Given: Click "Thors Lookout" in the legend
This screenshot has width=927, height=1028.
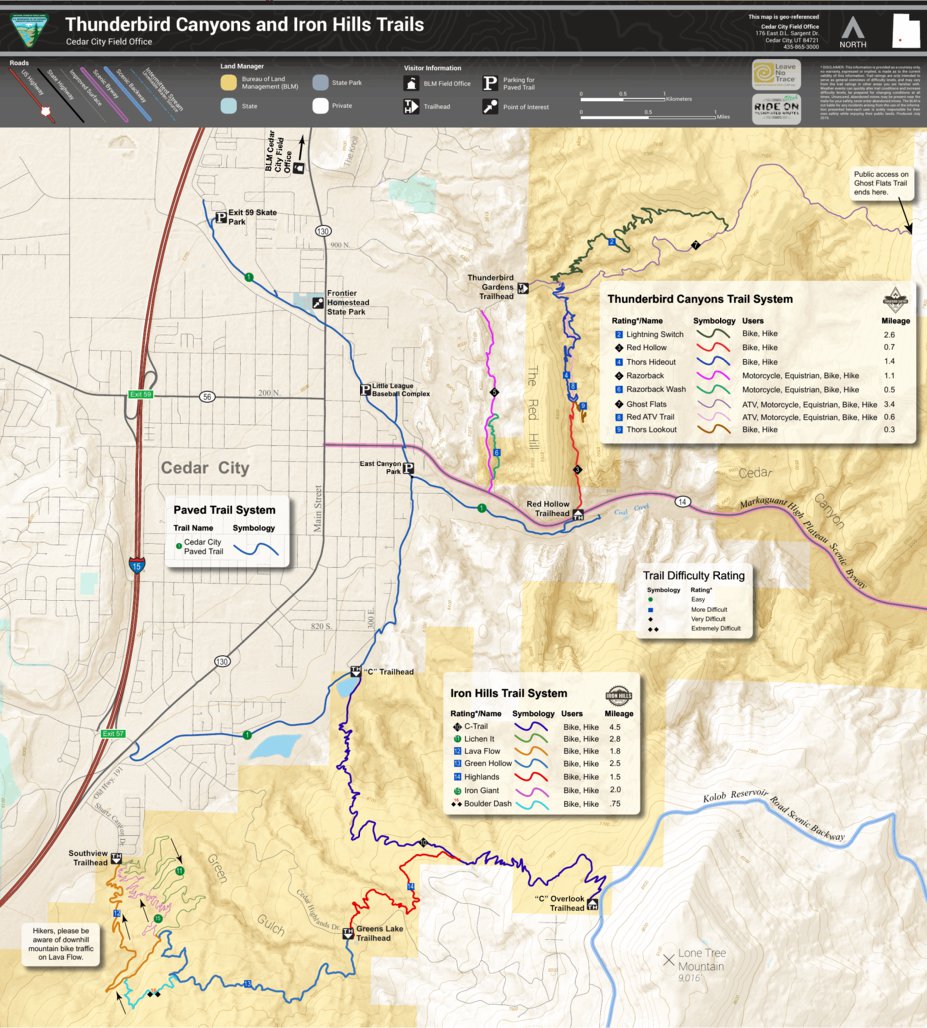Looking at the screenshot, I should [651, 429].
